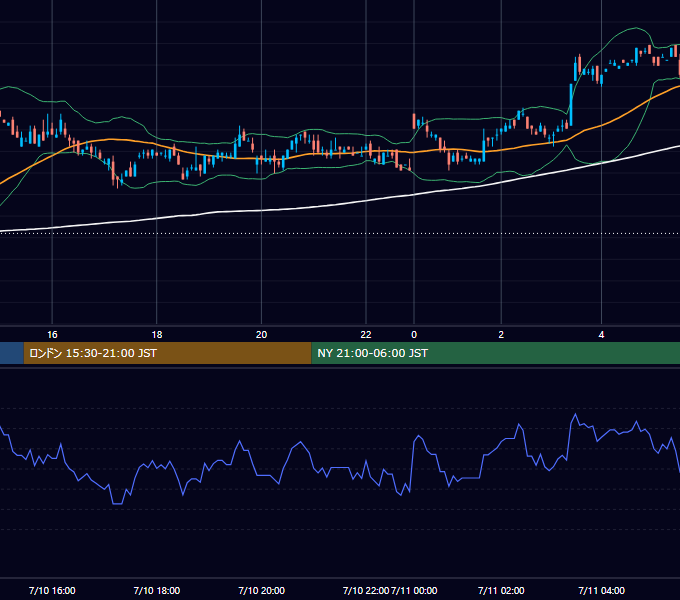680x600 pixels.
Task: Click the hour label 18 on price chart axis
Action: click(x=157, y=335)
